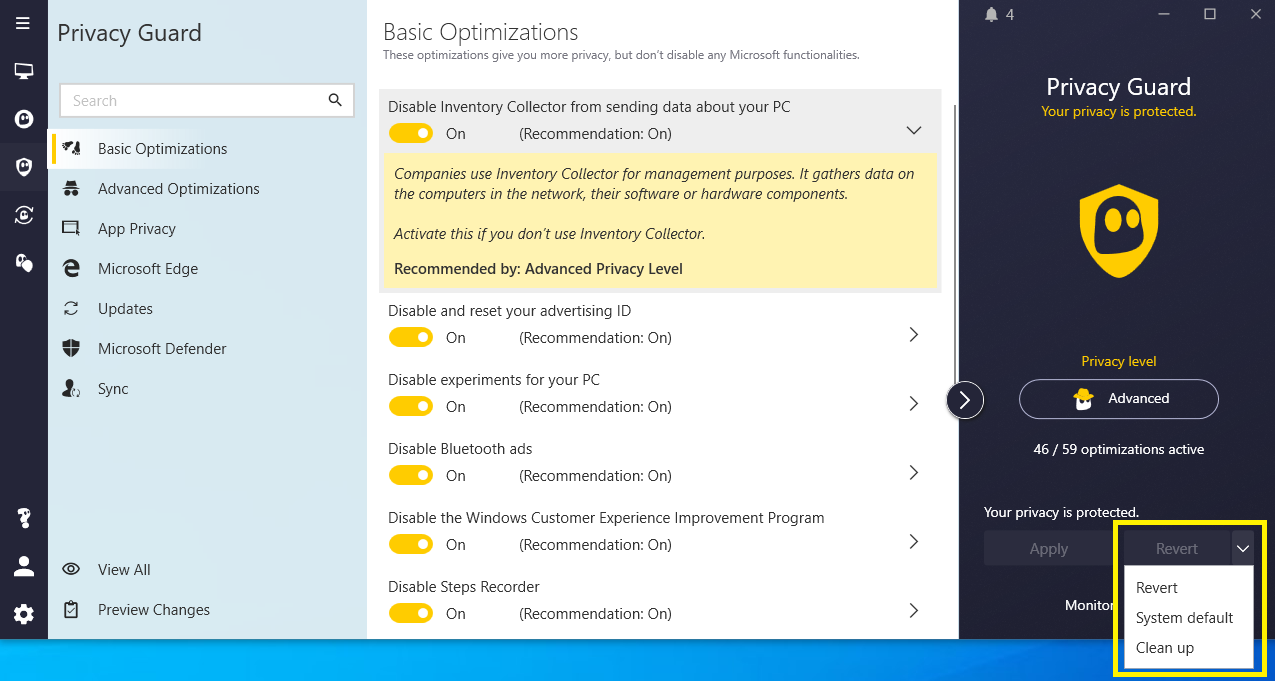1275x681 pixels.
Task: Toggle Customer Experience Improvement Program switch
Action: coord(411,544)
